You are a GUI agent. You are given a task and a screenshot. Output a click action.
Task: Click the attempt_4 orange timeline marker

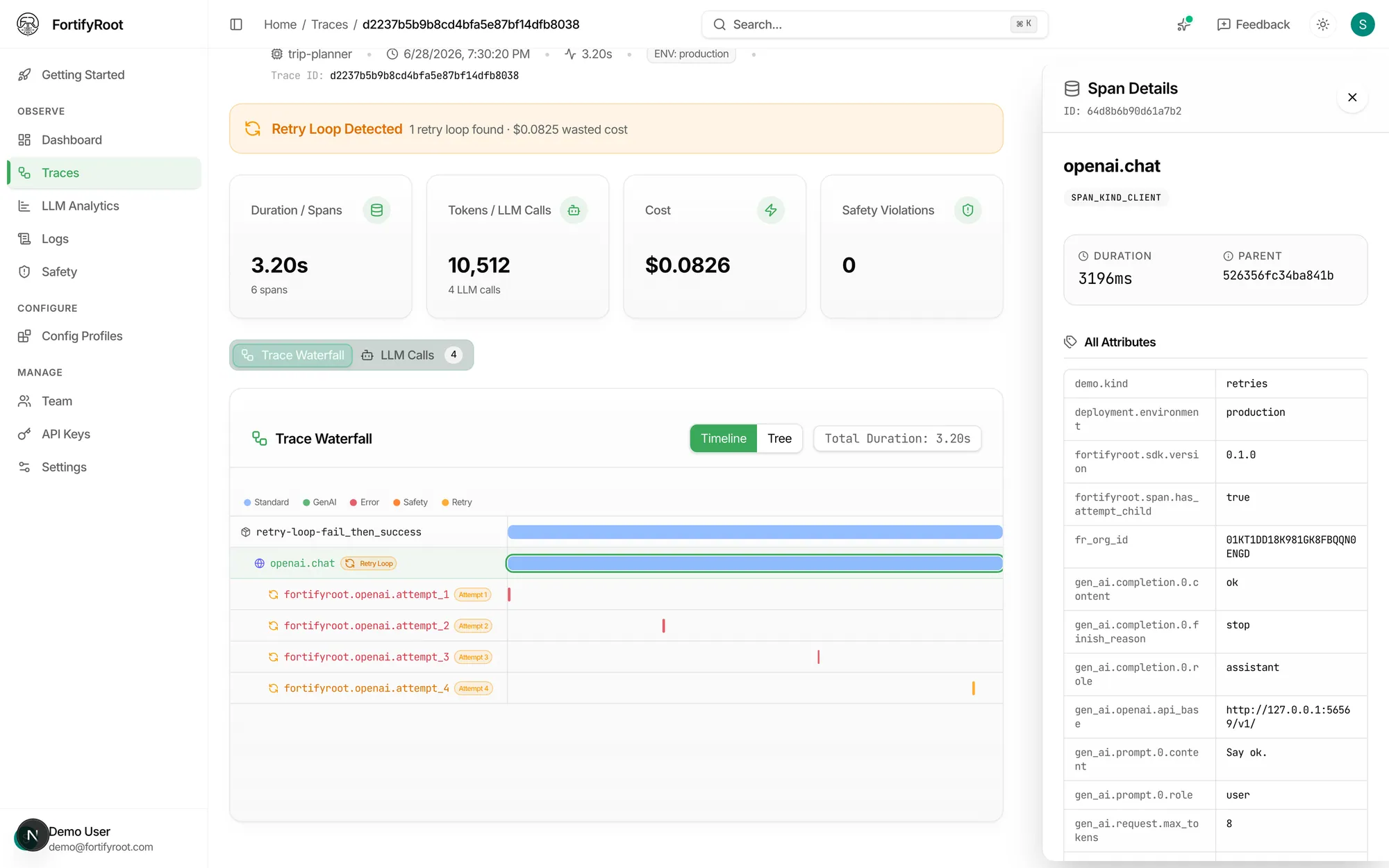(973, 688)
